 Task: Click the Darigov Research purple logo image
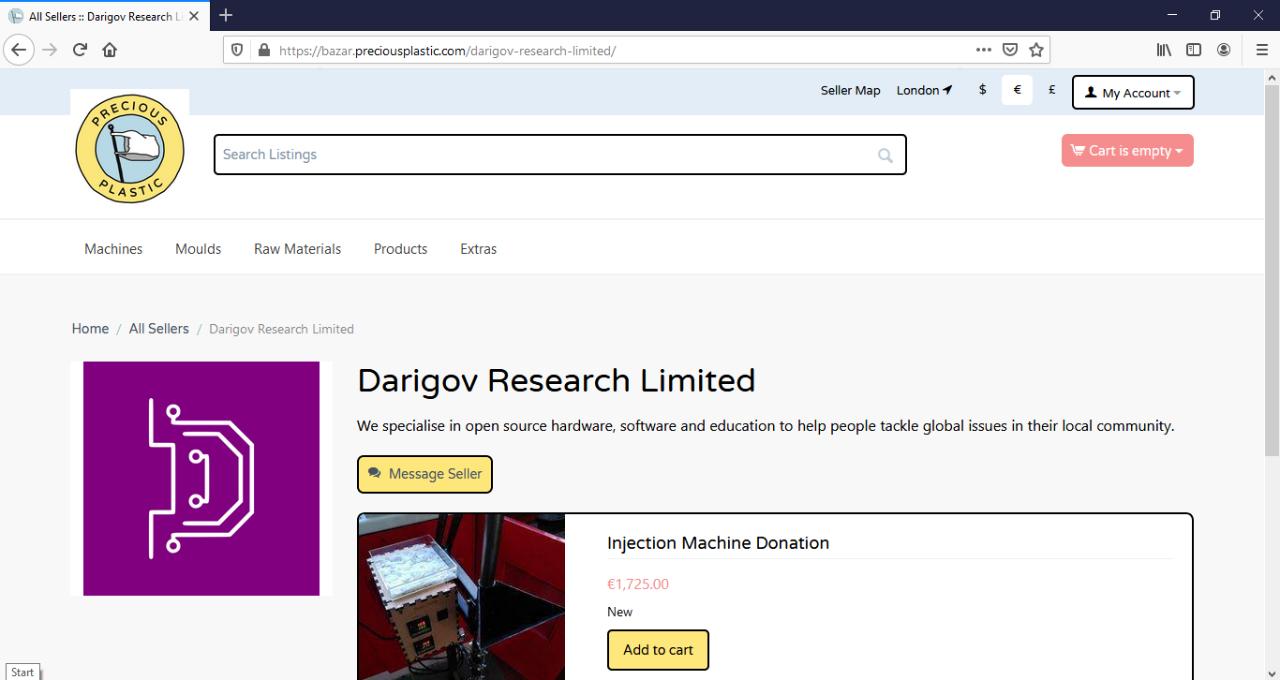tap(201, 479)
